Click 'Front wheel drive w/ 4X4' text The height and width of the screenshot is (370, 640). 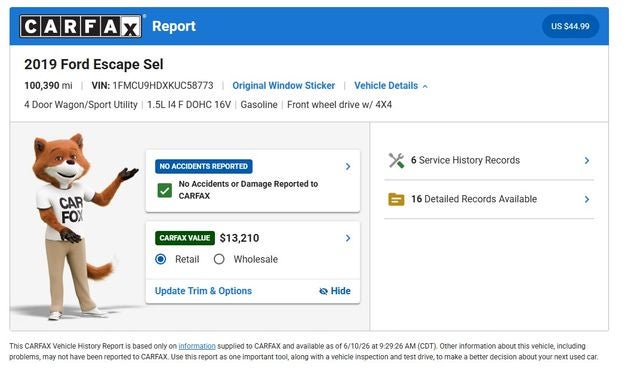(340, 105)
